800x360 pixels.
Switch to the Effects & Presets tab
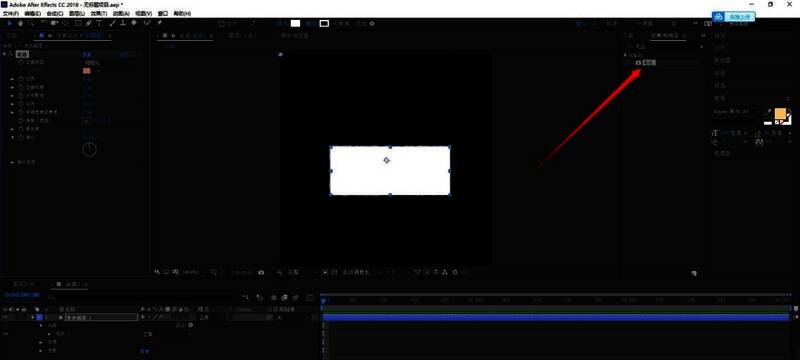[x=668, y=36]
